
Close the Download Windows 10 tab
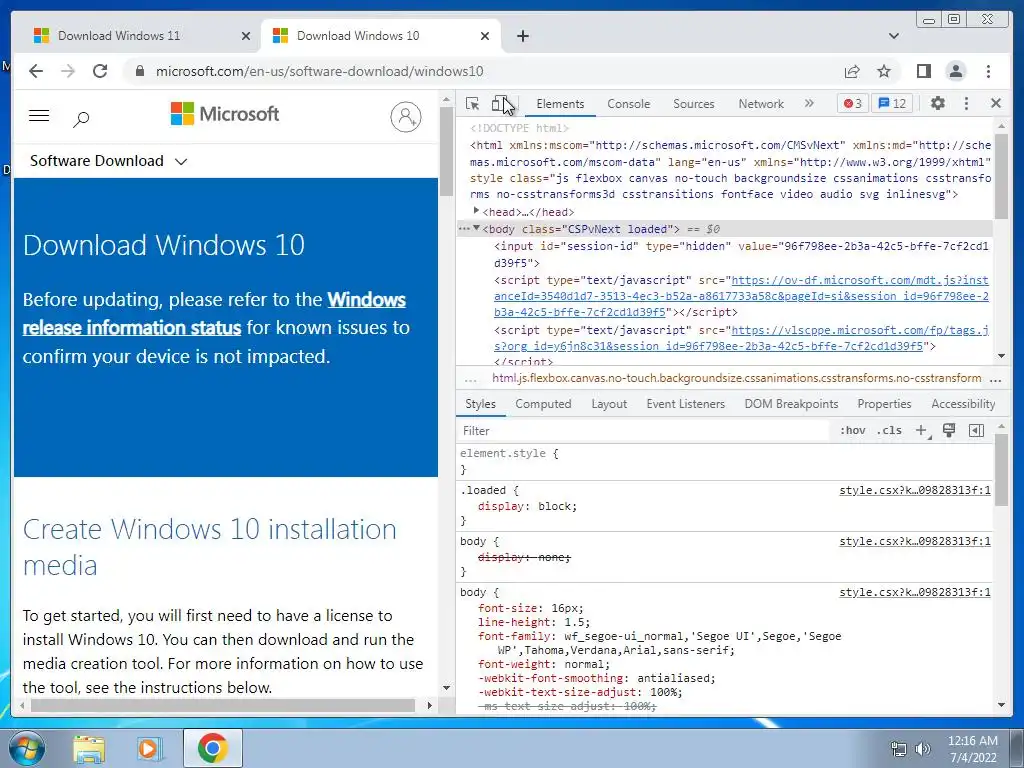(x=485, y=36)
